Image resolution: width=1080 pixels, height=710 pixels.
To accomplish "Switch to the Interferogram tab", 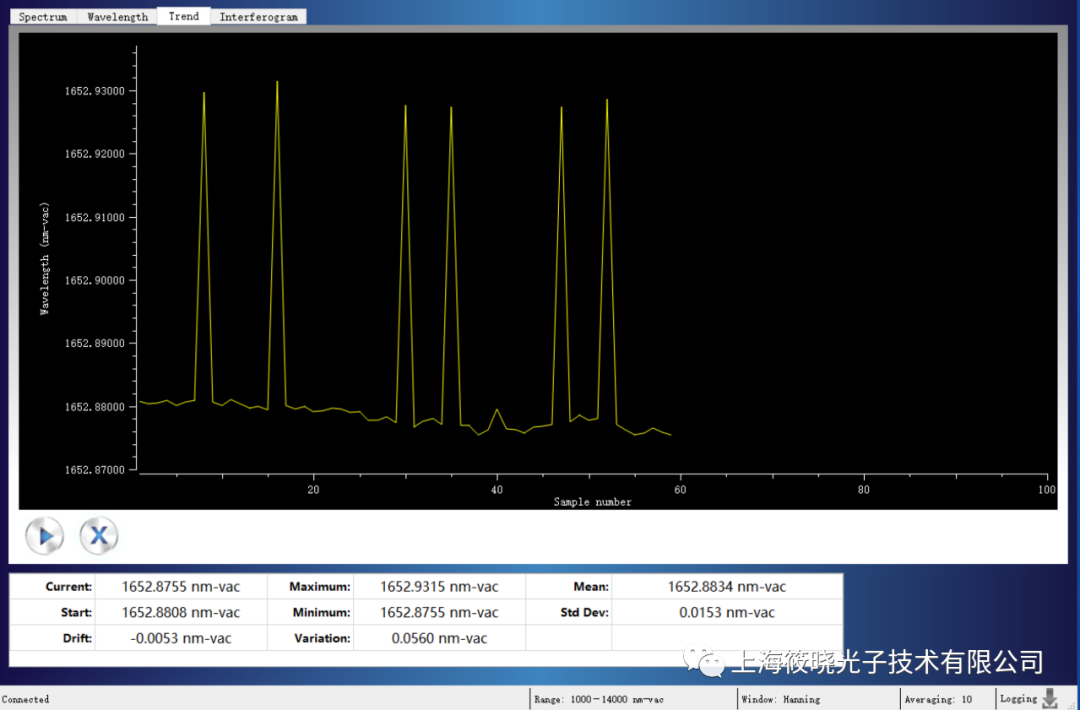I will tap(258, 17).
